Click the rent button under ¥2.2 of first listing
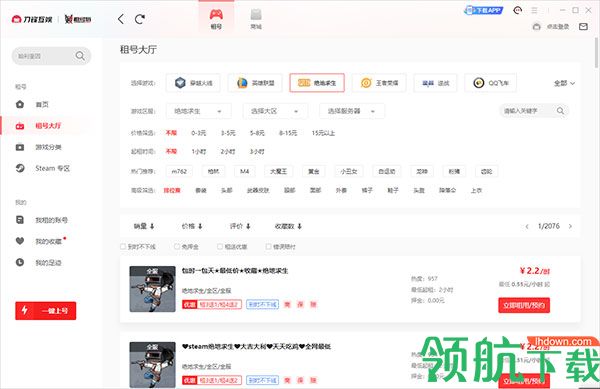The image size is (600, 389). (x=524, y=305)
